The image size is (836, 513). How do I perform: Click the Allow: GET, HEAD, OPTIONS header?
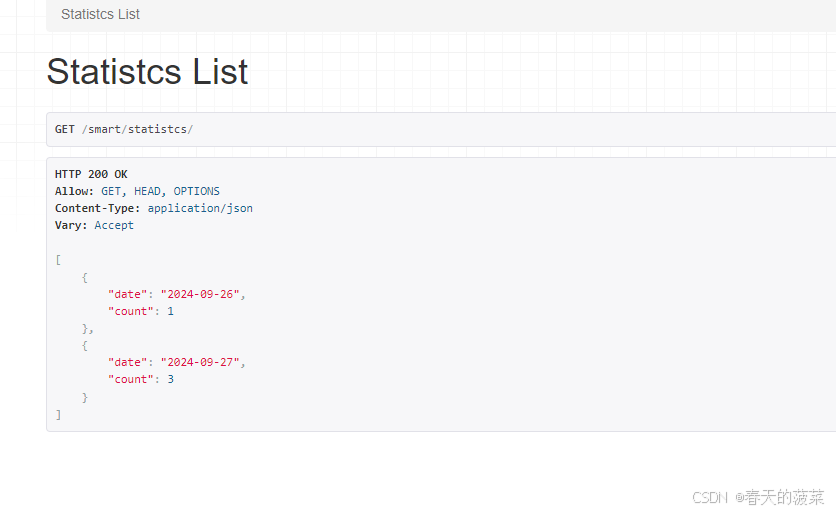(x=137, y=191)
